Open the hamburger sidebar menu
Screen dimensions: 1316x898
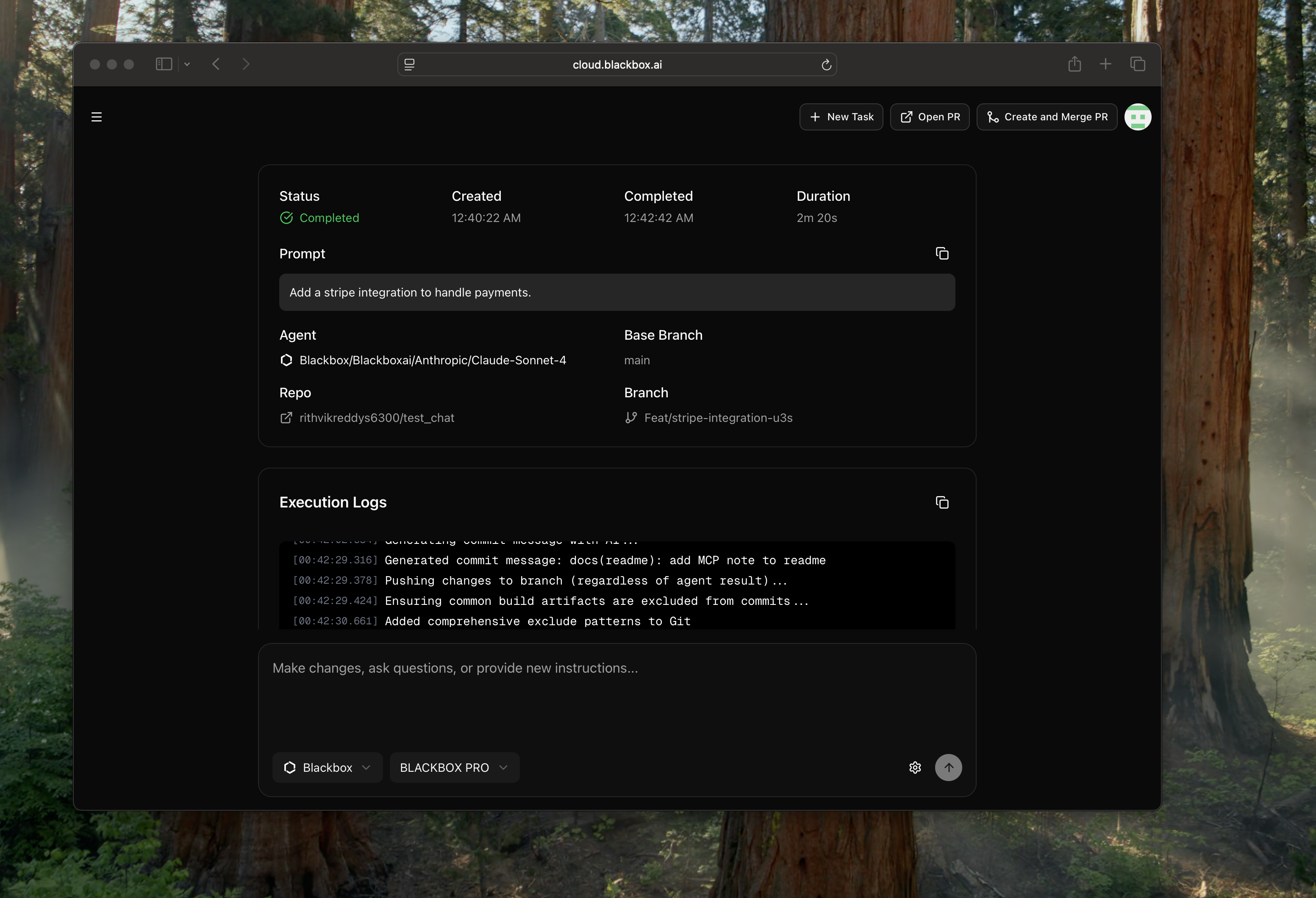[x=97, y=117]
